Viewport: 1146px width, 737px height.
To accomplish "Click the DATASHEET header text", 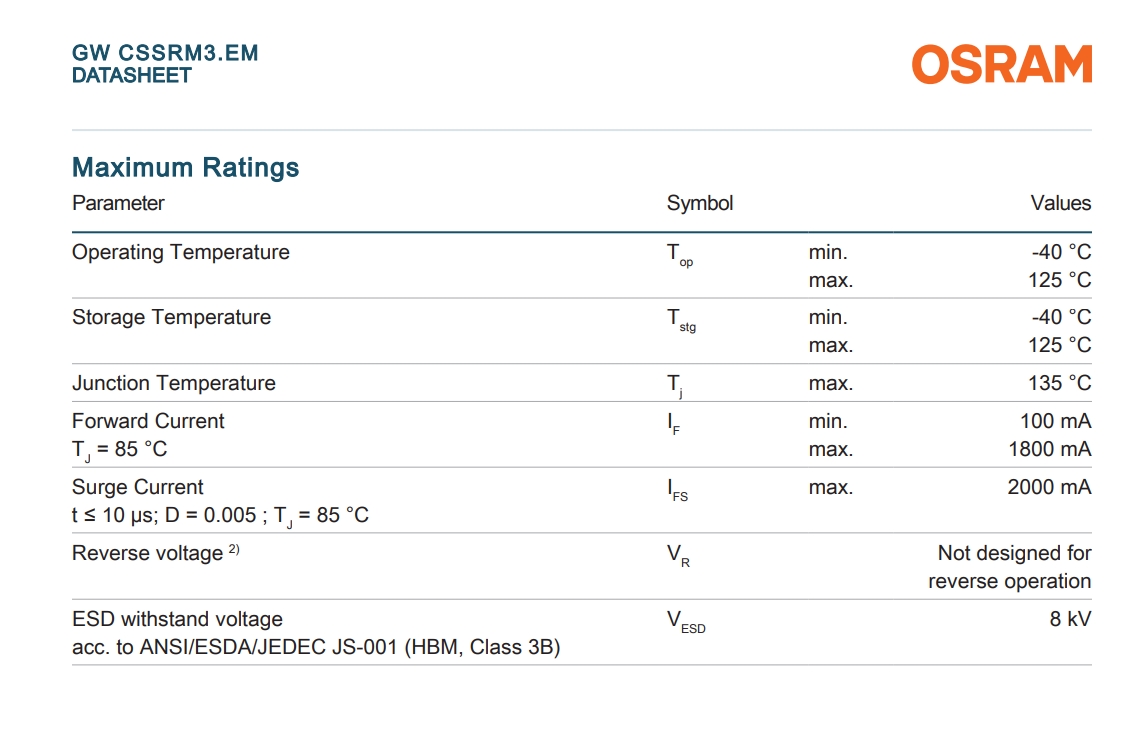I will pos(131,75).
